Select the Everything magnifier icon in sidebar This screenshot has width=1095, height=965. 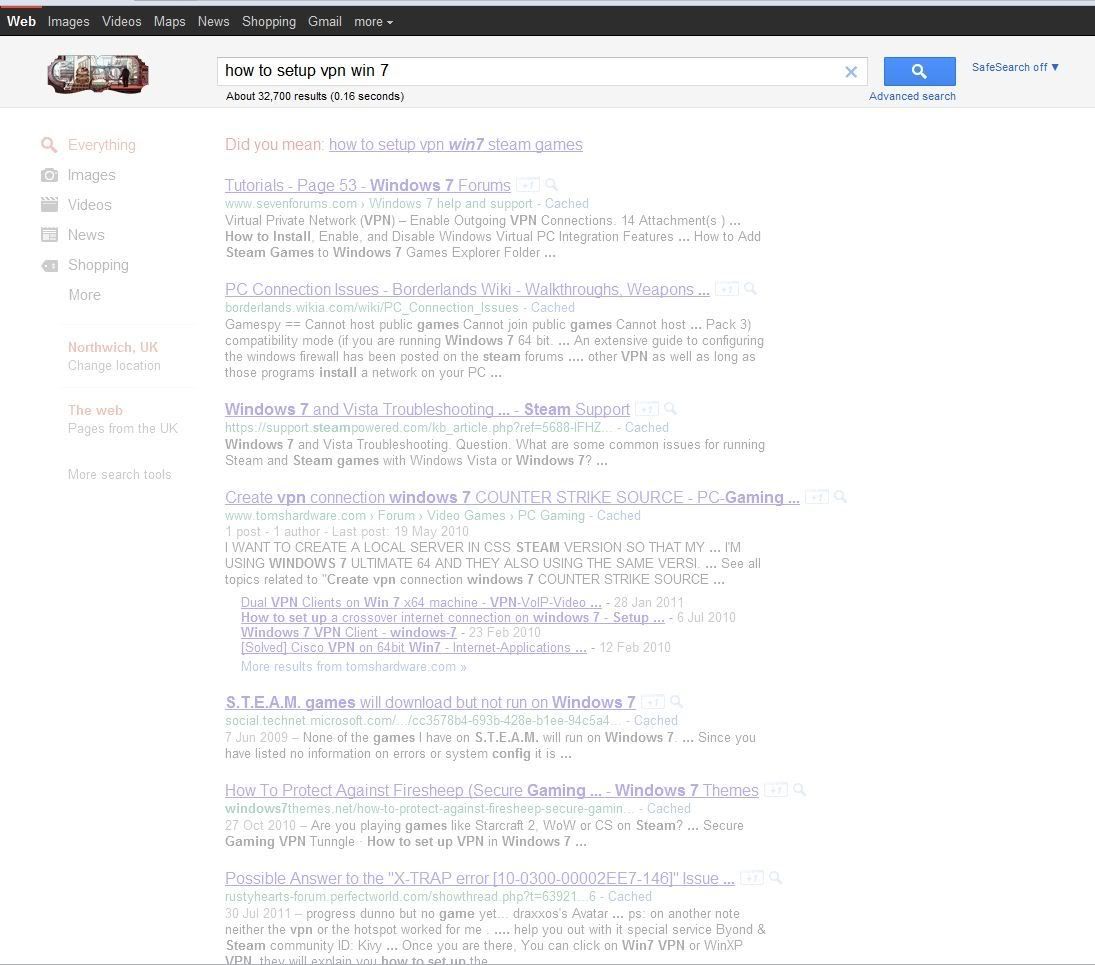[x=49, y=145]
